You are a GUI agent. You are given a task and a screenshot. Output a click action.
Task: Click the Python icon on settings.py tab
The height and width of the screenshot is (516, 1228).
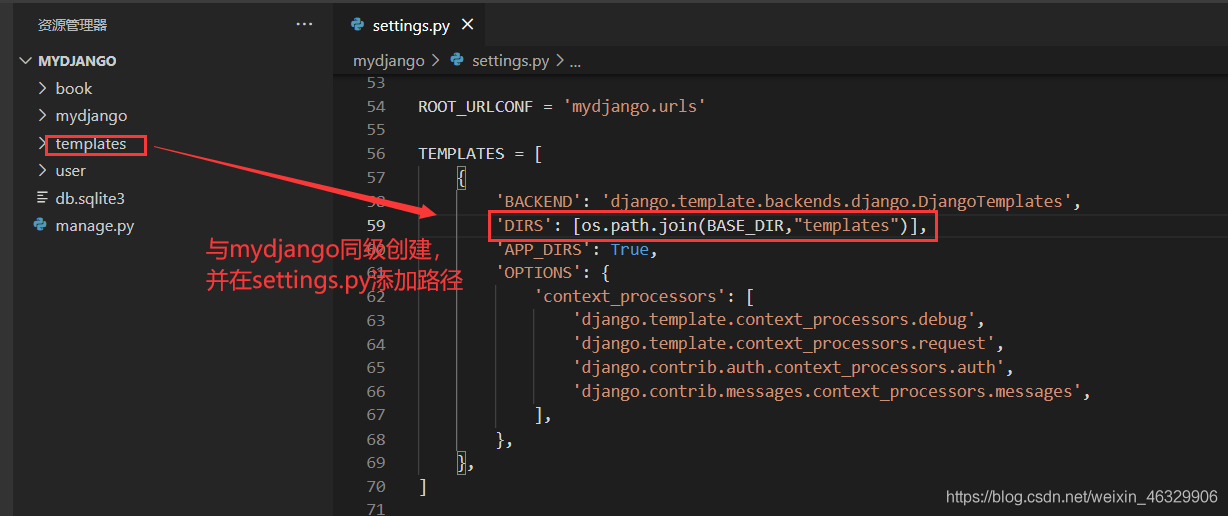coord(357,25)
